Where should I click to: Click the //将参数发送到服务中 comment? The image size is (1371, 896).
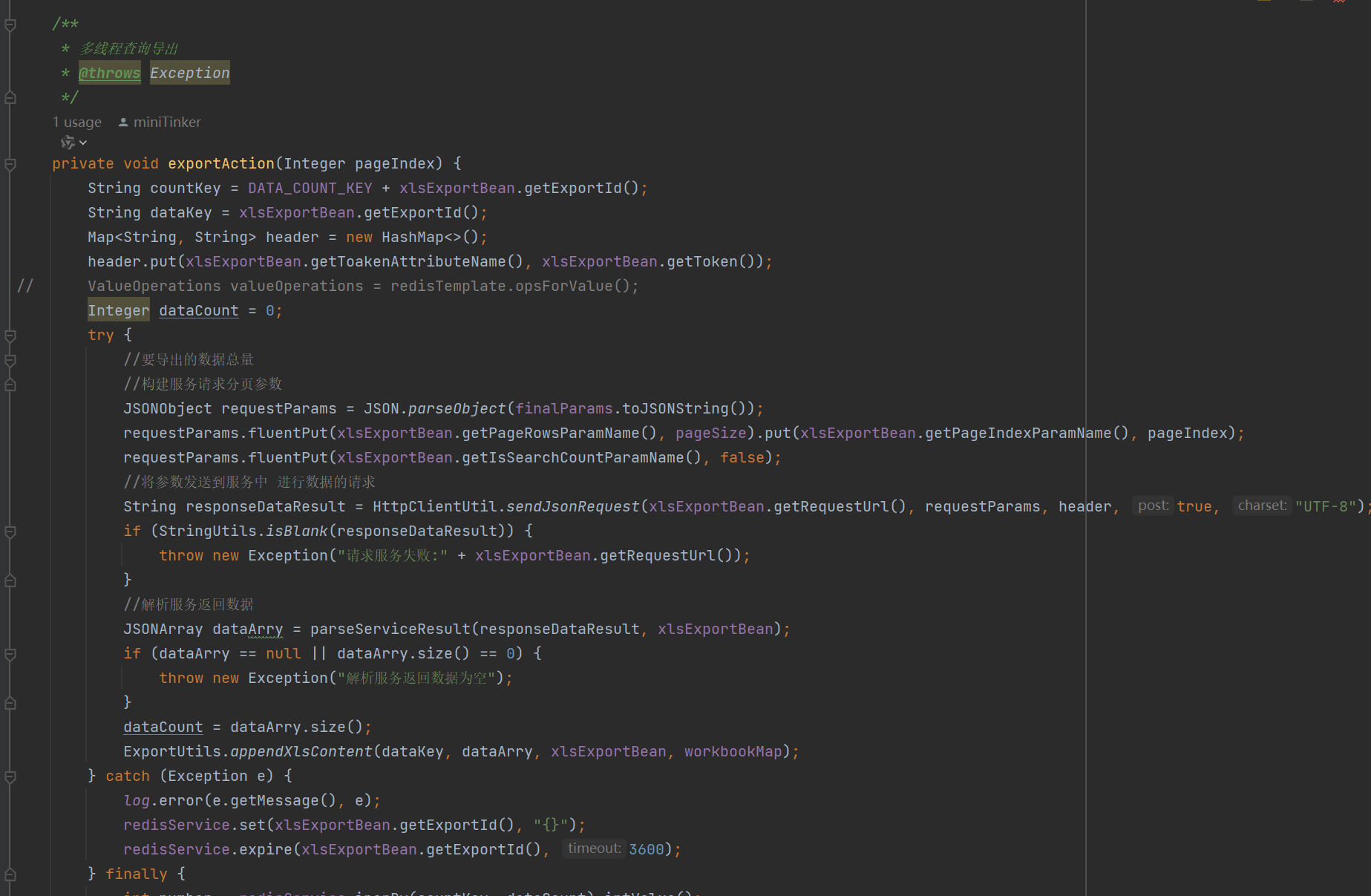pyautogui.click(x=249, y=482)
